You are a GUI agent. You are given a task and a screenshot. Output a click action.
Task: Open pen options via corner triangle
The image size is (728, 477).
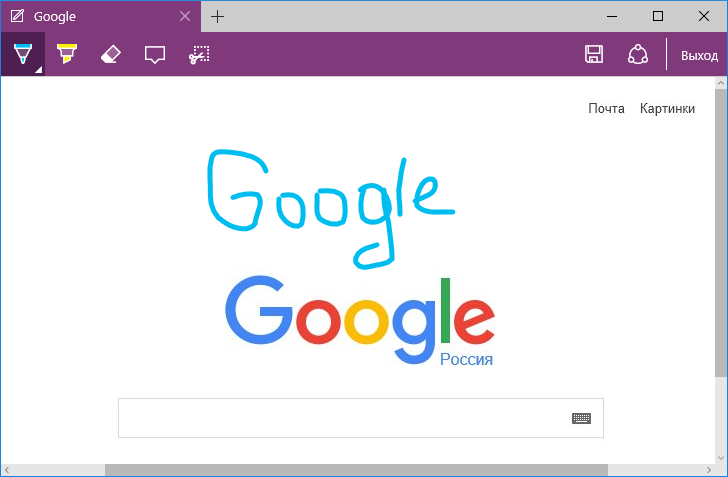[39, 70]
